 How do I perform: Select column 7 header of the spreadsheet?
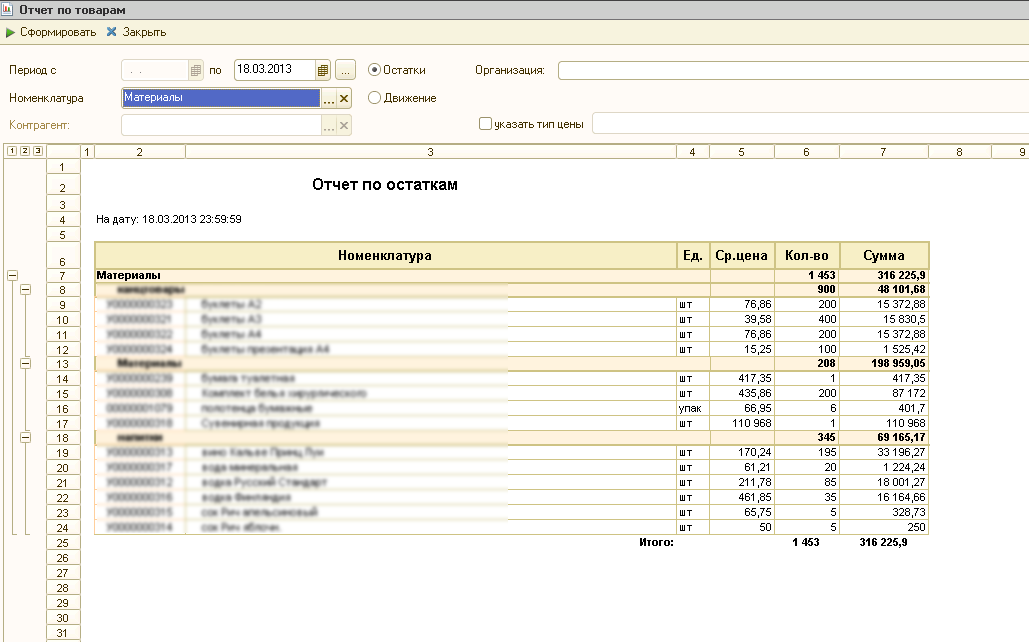[x=883, y=152]
